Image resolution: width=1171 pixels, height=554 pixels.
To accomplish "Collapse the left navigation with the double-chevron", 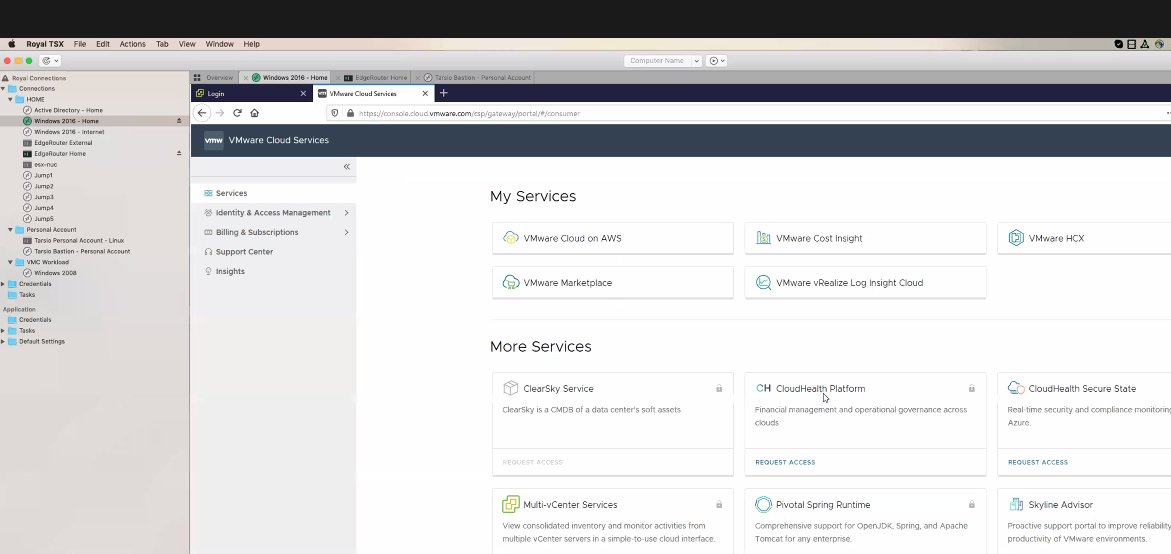I will (x=347, y=166).
